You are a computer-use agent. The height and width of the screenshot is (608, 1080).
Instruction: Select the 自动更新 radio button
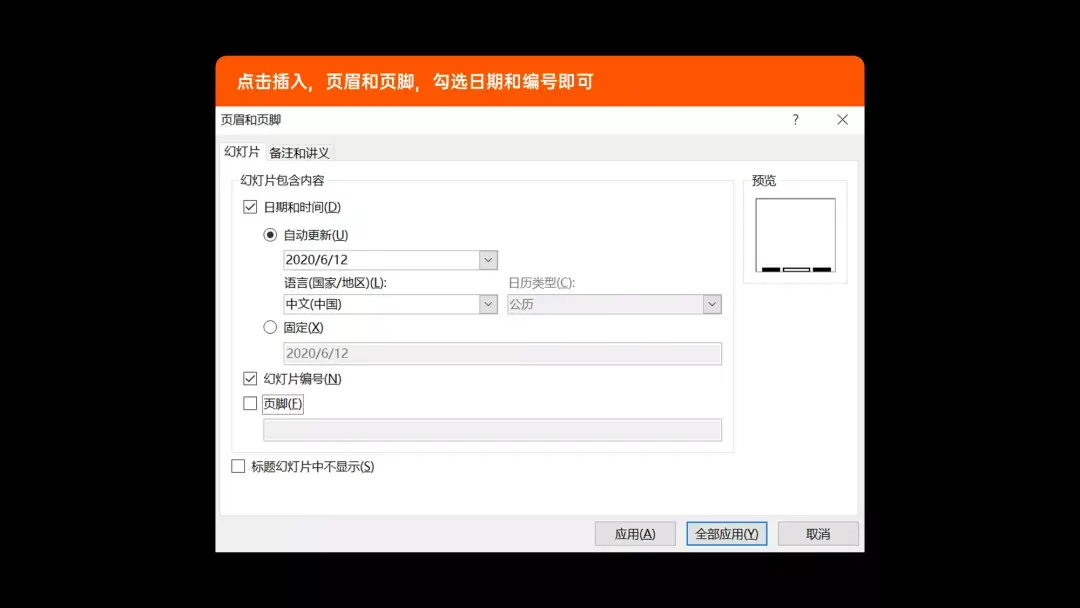coord(270,235)
